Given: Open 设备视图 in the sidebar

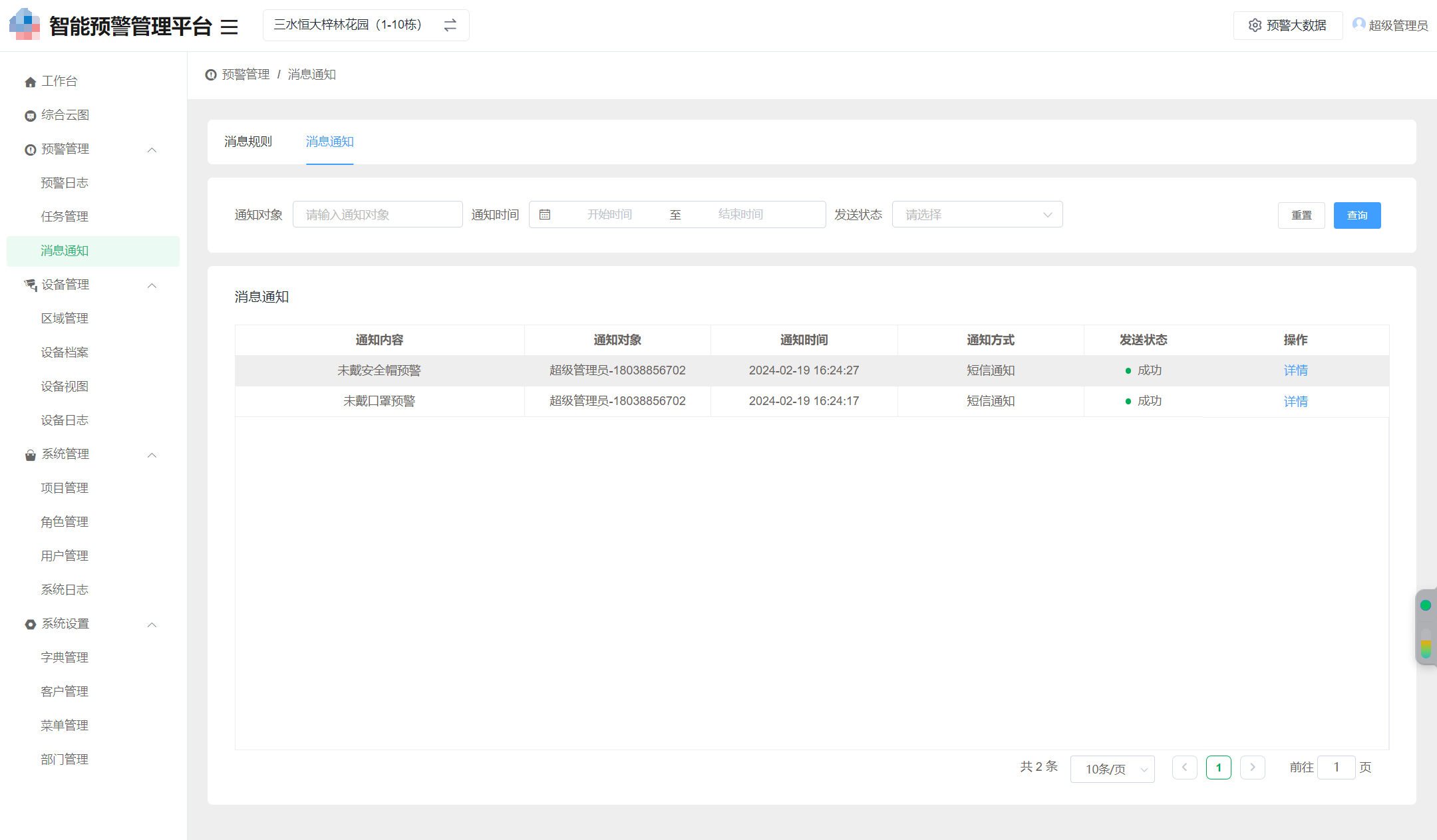Looking at the screenshot, I should pyautogui.click(x=65, y=386).
